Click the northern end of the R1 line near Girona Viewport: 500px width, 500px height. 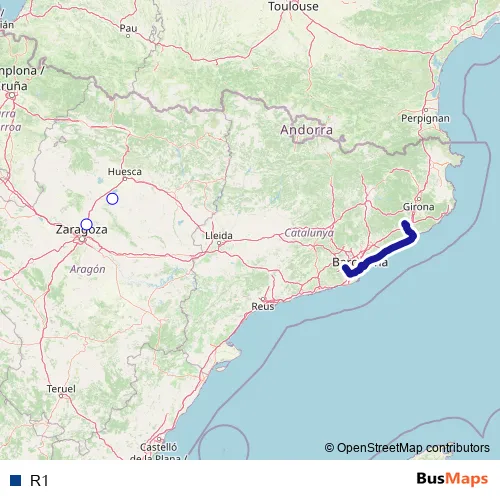[405, 223]
